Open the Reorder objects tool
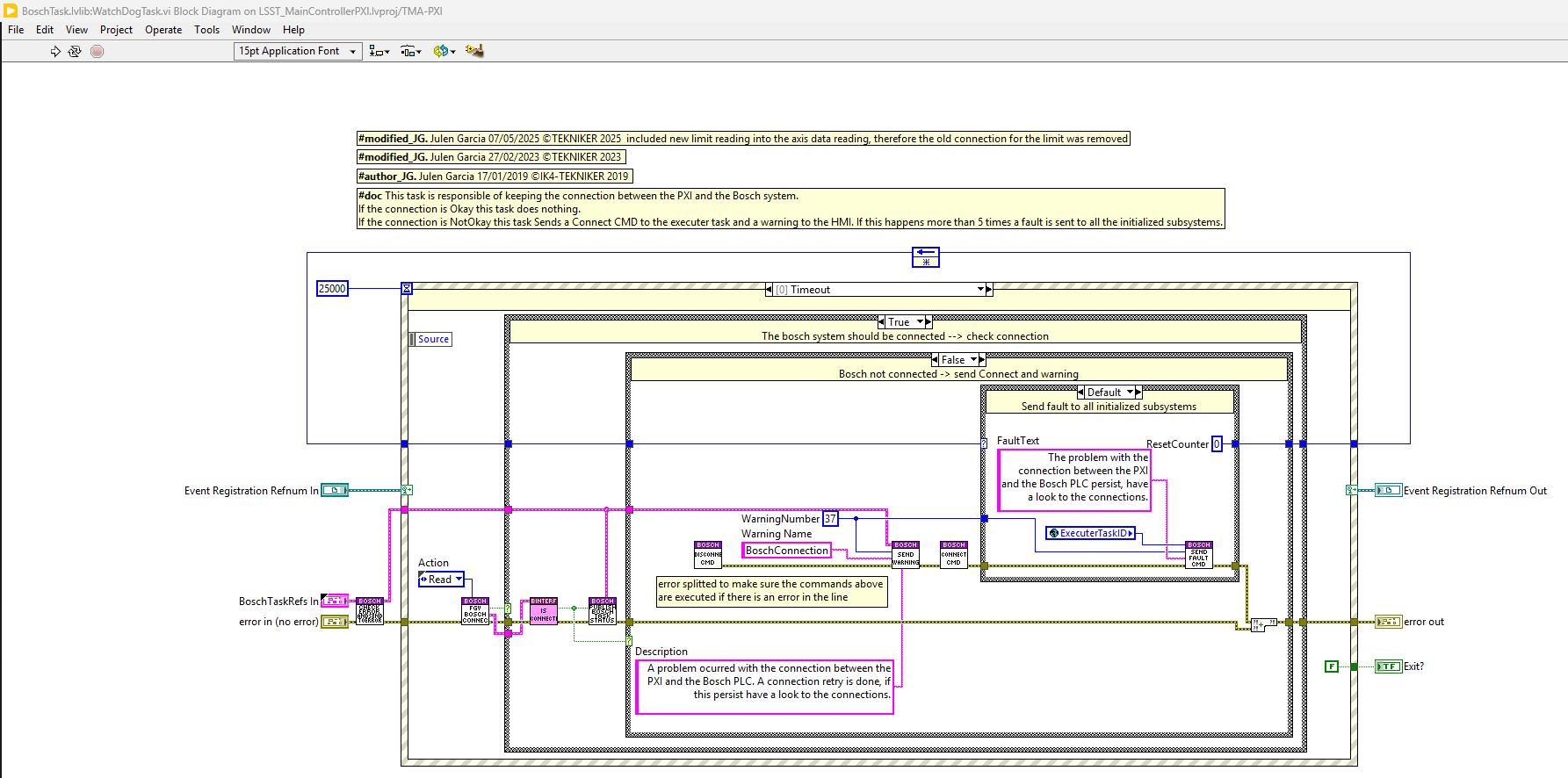This screenshot has width=1568, height=778. tap(444, 52)
